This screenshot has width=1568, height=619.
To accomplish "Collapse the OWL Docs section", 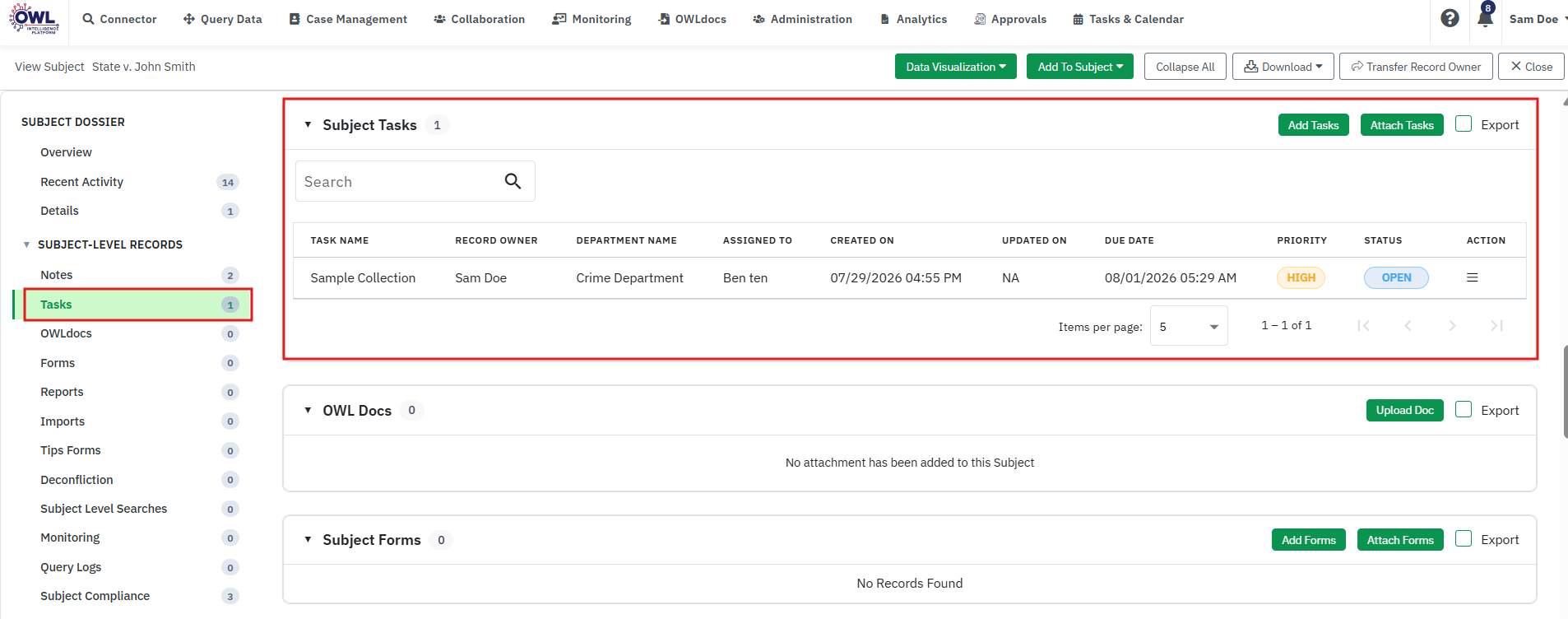I will tap(308, 410).
